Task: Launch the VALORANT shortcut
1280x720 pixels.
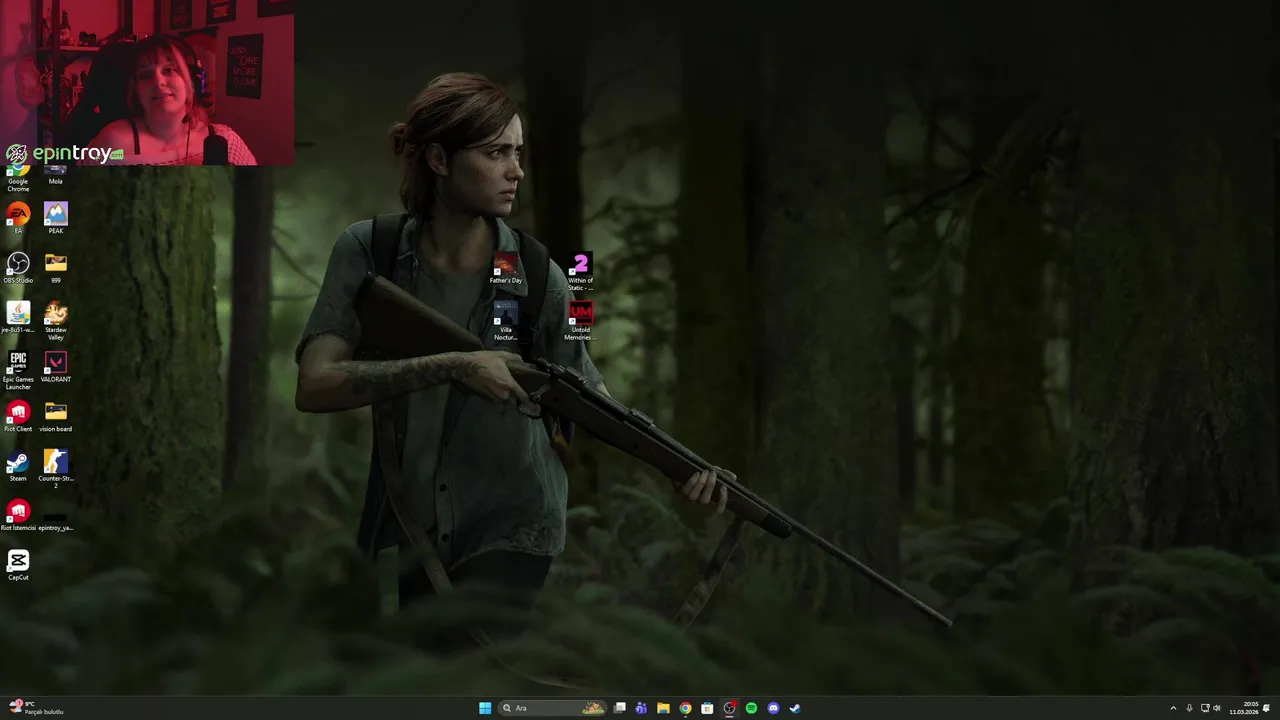Action: tap(56, 366)
